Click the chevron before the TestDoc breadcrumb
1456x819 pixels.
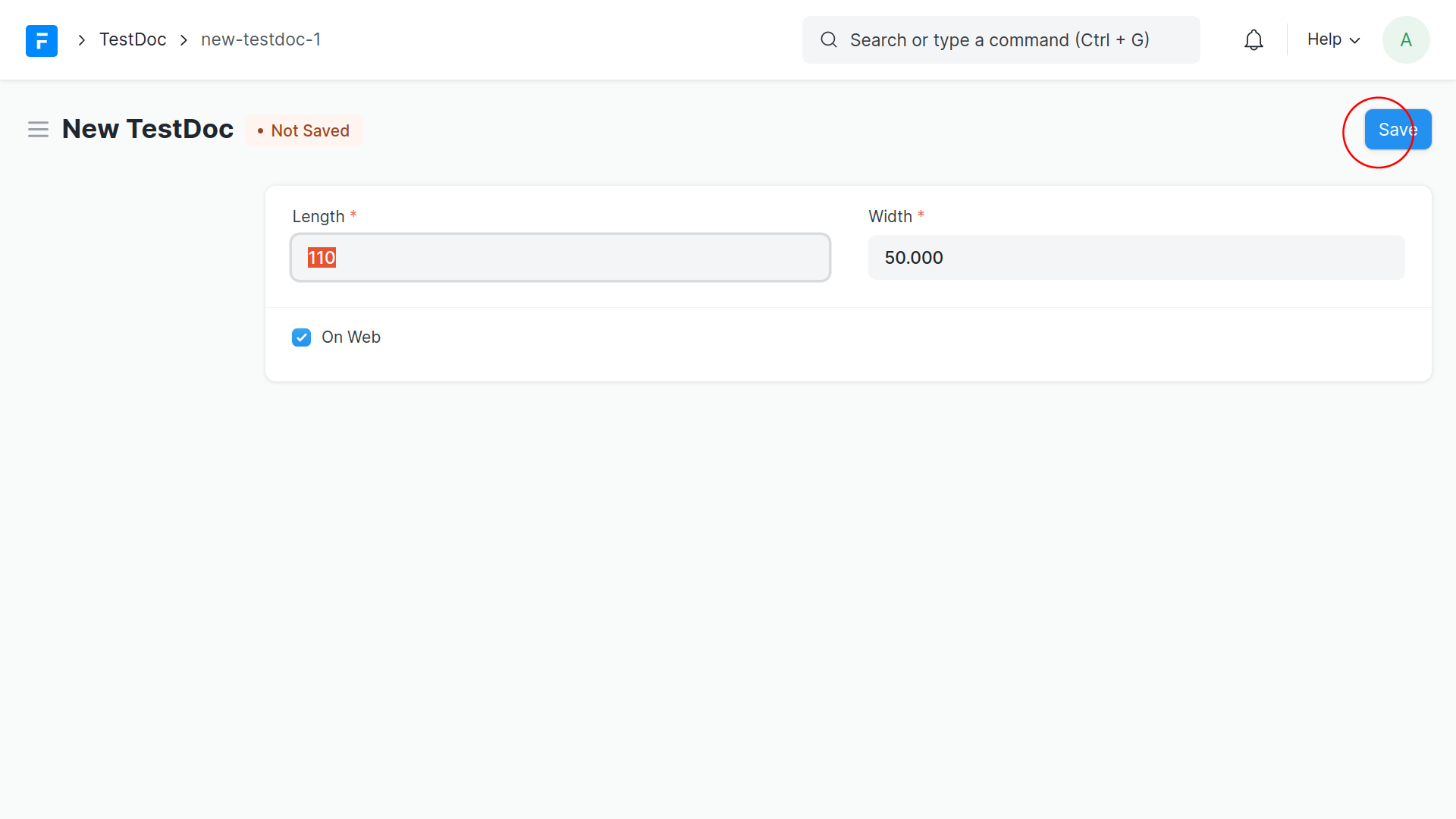point(82,40)
